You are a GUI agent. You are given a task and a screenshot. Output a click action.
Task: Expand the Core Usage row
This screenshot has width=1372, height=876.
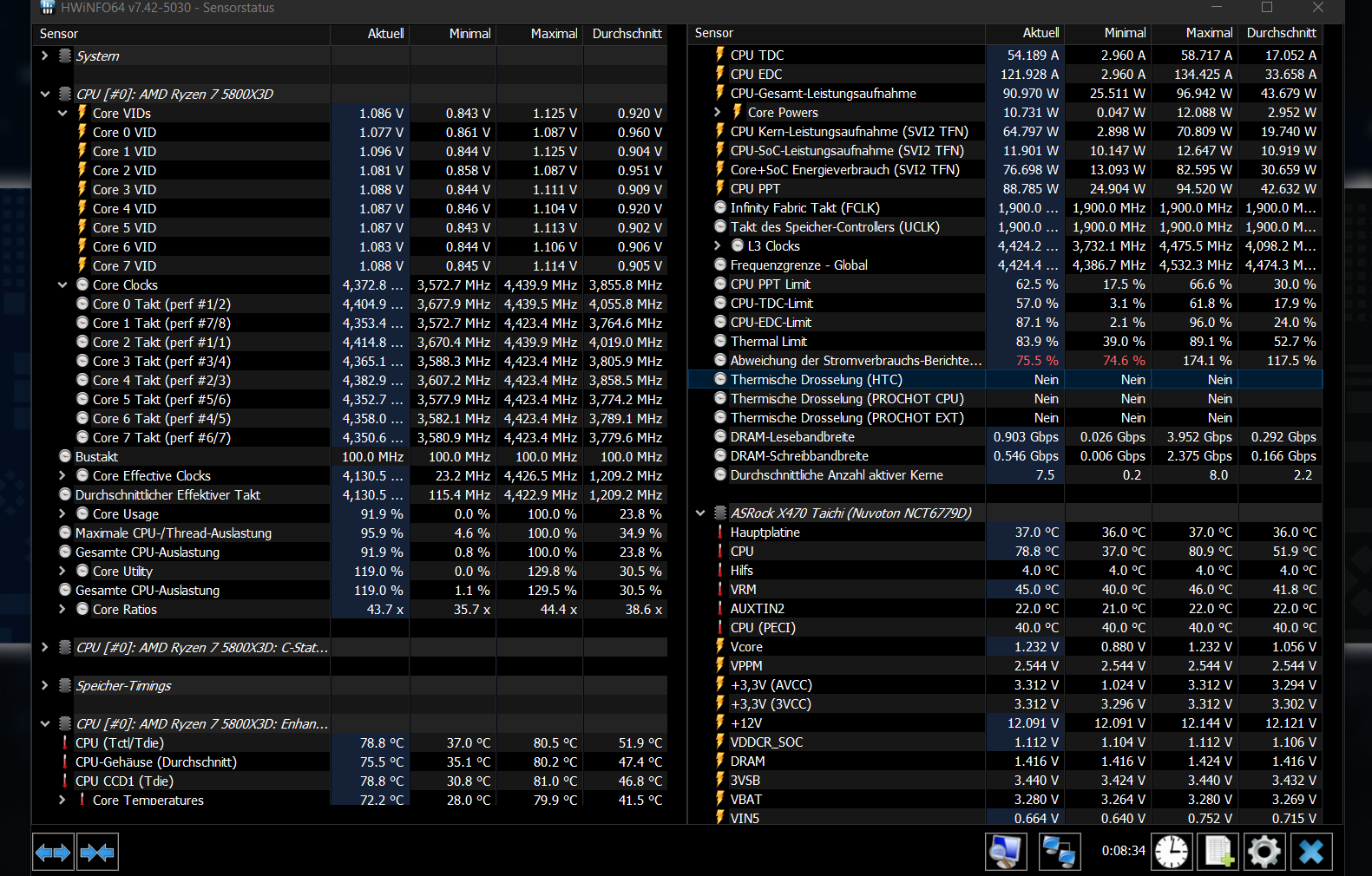[62, 513]
